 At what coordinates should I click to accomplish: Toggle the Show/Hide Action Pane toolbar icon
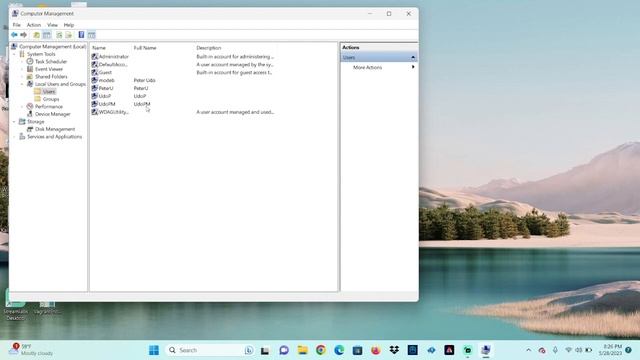pyautogui.click(x=91, y=35)
